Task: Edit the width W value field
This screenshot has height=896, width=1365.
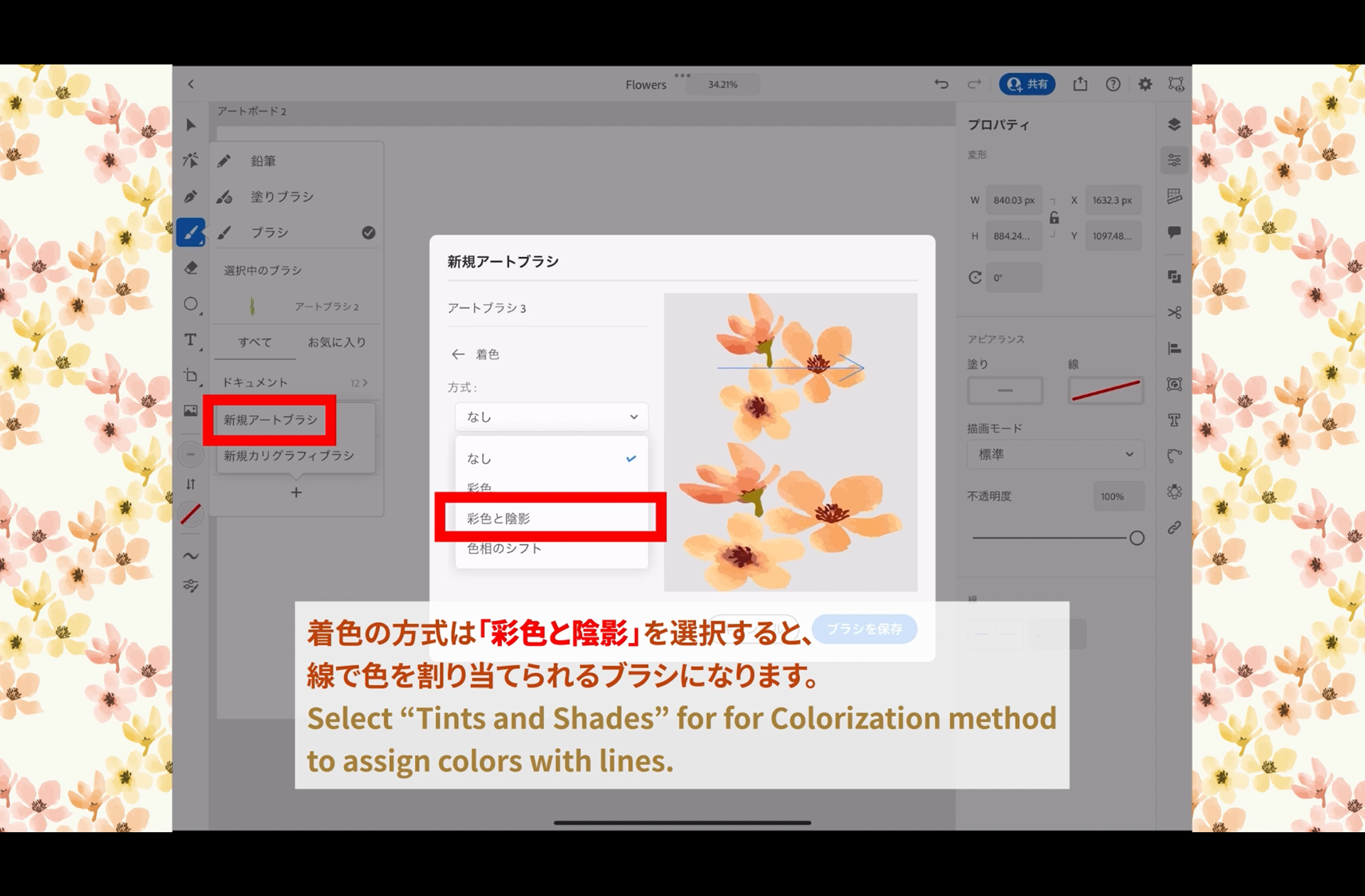Action: (x=1014, y=200)
